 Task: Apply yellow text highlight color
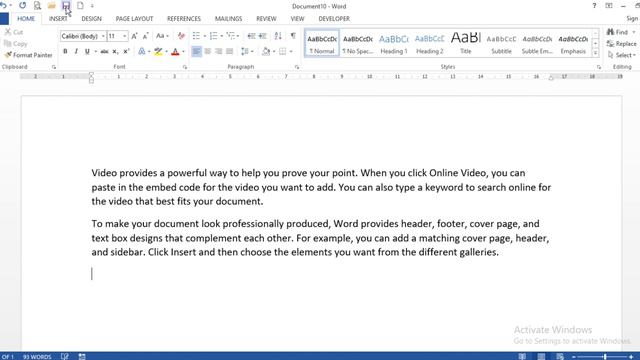(158, 51)
